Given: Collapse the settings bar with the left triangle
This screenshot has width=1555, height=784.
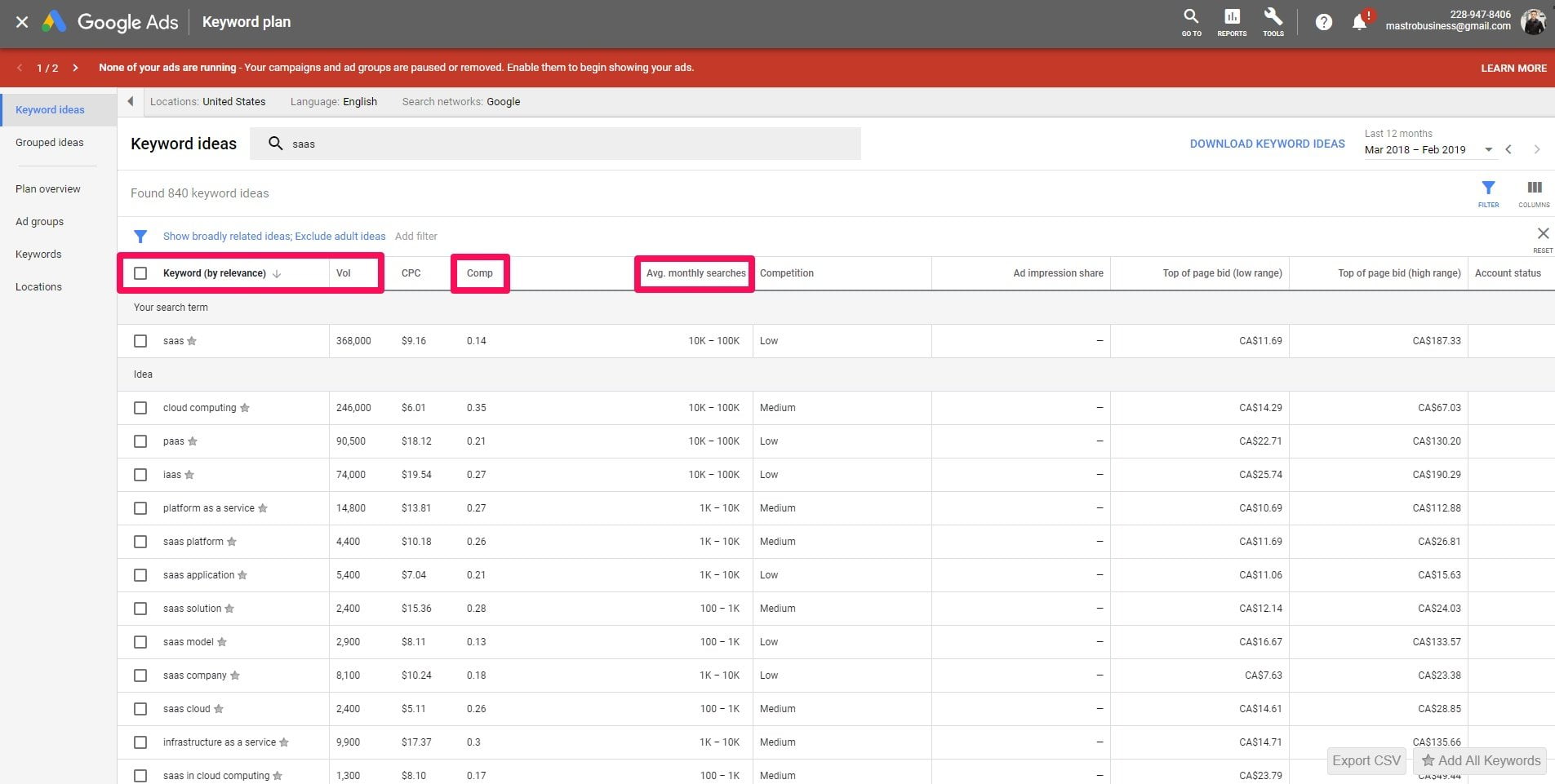Looking at the screenshot, I should 130,101.
